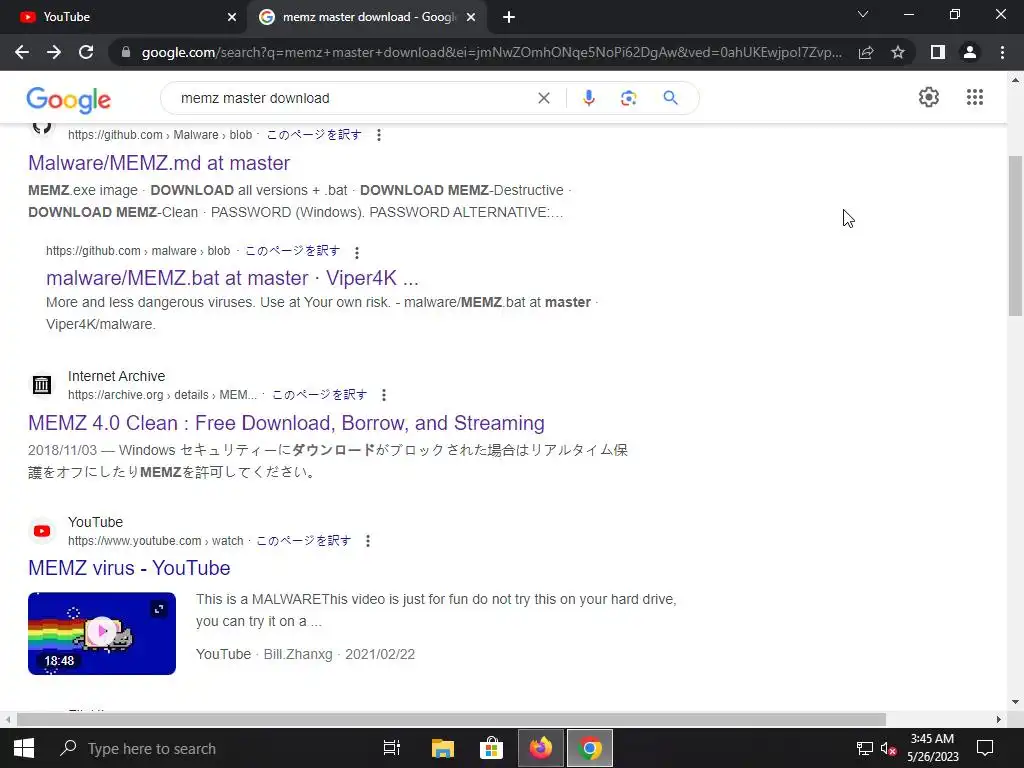The height and width of the screenshot is (768, 1024).
Task: Open options for Malware/MEMZ.md result
Action: (x=379, y=135)
